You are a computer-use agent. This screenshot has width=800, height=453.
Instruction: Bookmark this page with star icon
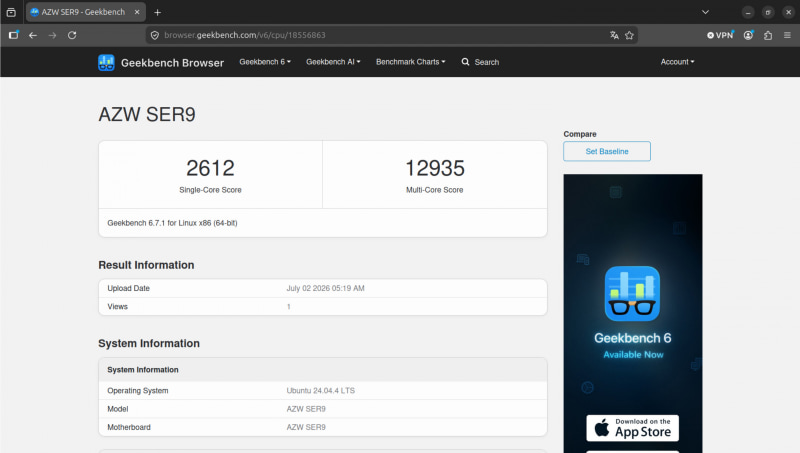coord(629,35)
